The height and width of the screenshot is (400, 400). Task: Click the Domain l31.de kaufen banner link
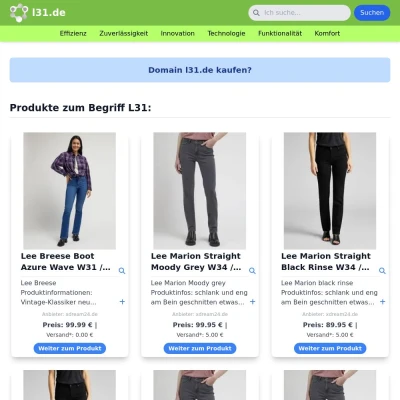(x=200, y=70)
